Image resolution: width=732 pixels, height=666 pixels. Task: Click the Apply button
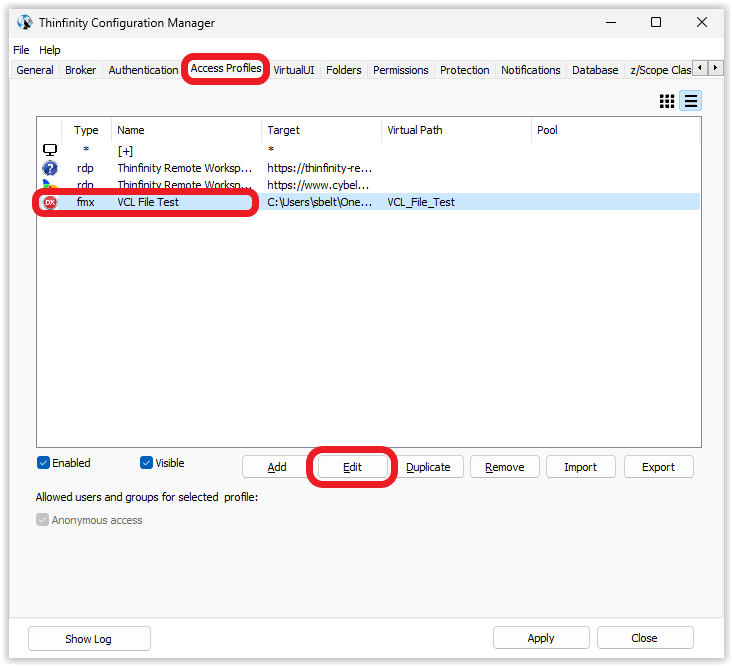(541, 638)
